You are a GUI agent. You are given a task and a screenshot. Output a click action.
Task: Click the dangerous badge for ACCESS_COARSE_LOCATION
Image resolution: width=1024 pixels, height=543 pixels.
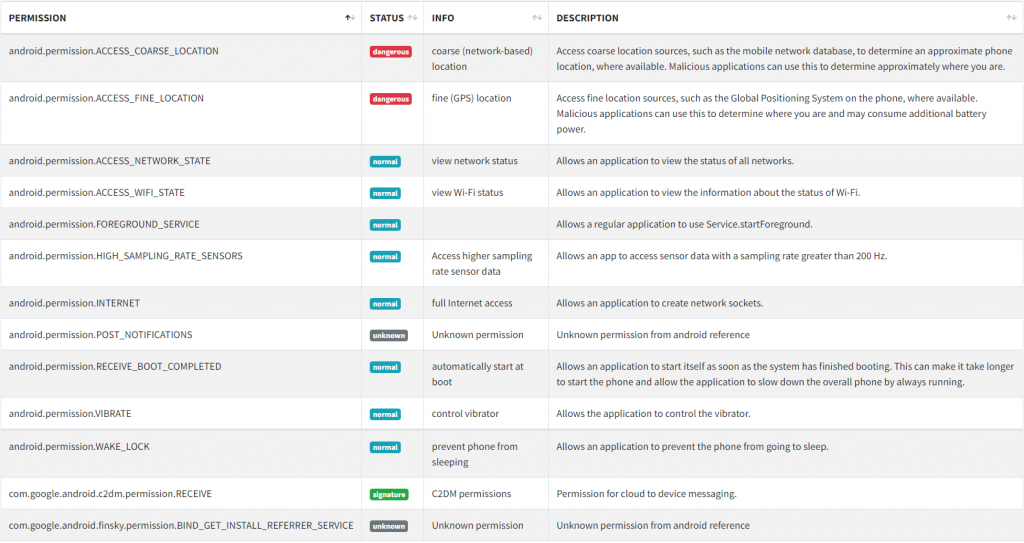391,52
